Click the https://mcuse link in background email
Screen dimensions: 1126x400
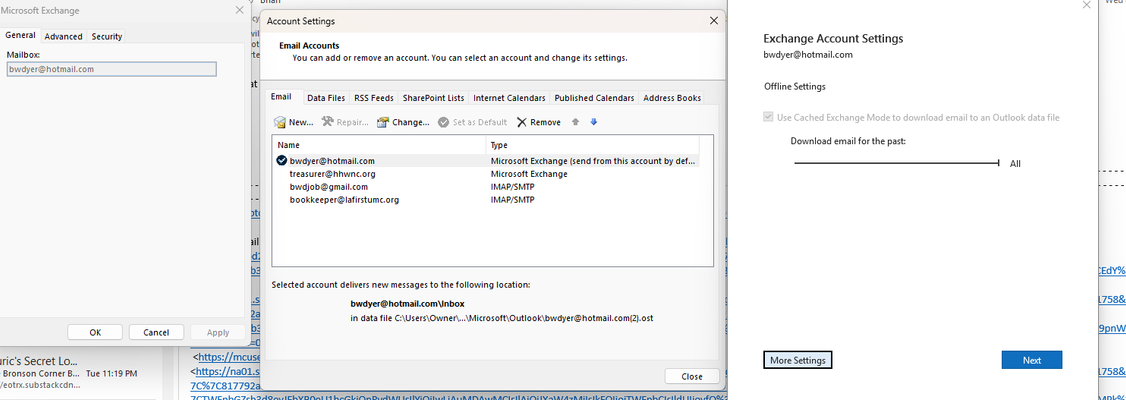(227, 356)
